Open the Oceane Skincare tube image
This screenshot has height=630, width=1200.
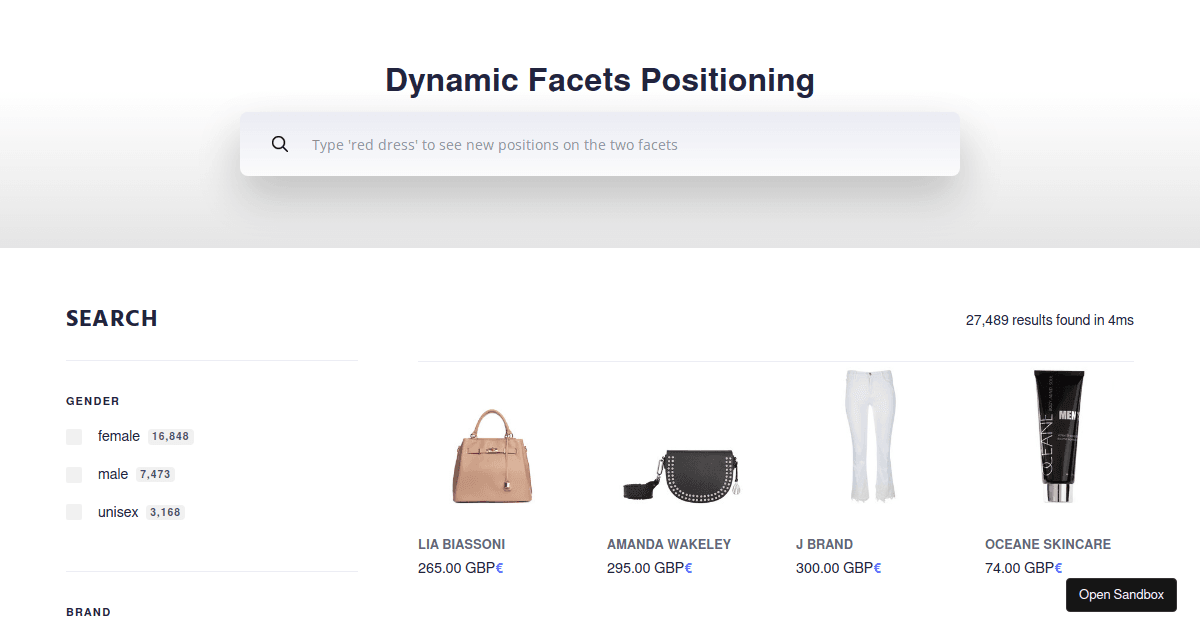[x=1058, y=437]
